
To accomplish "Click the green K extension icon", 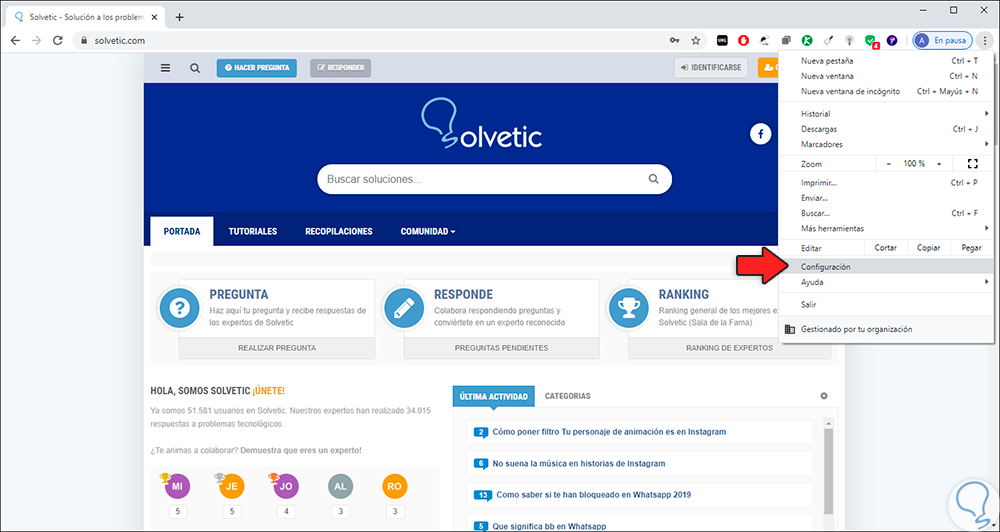I will coord(807,40).
